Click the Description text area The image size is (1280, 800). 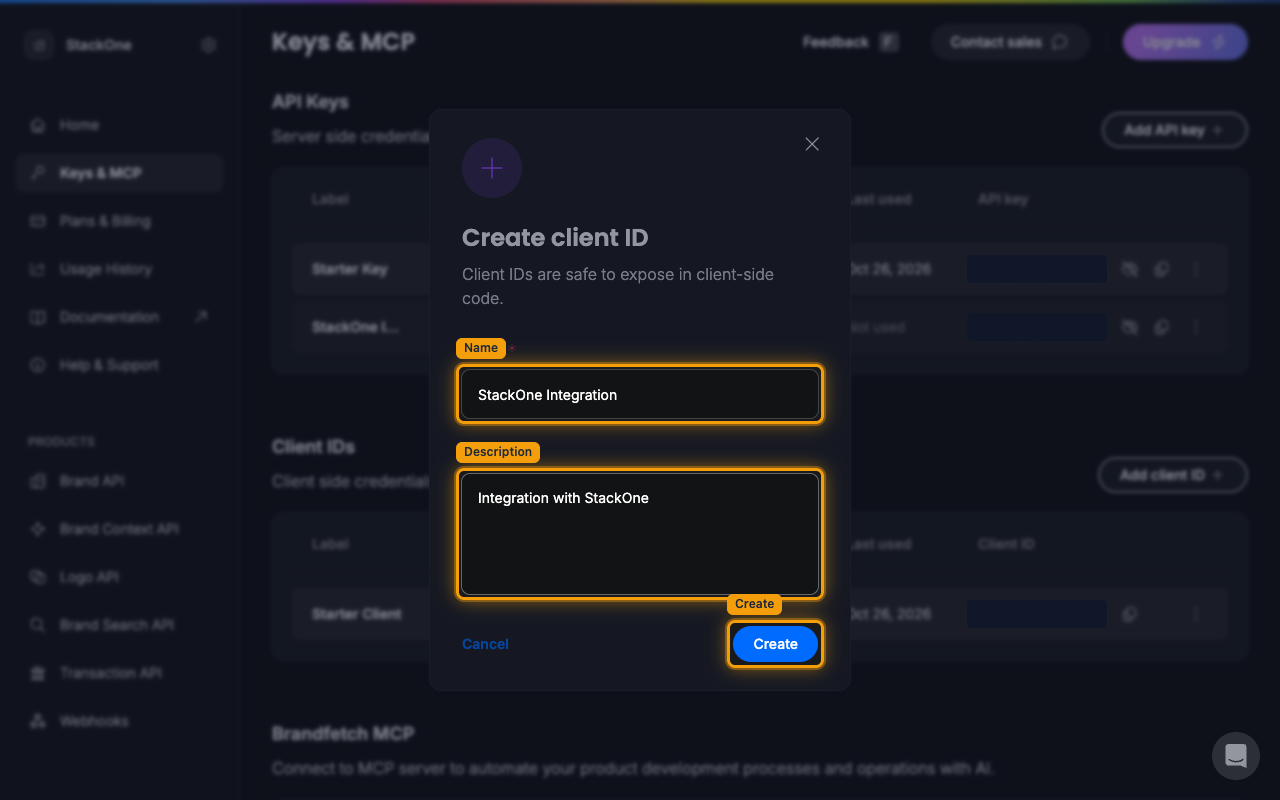coord(640,534)
